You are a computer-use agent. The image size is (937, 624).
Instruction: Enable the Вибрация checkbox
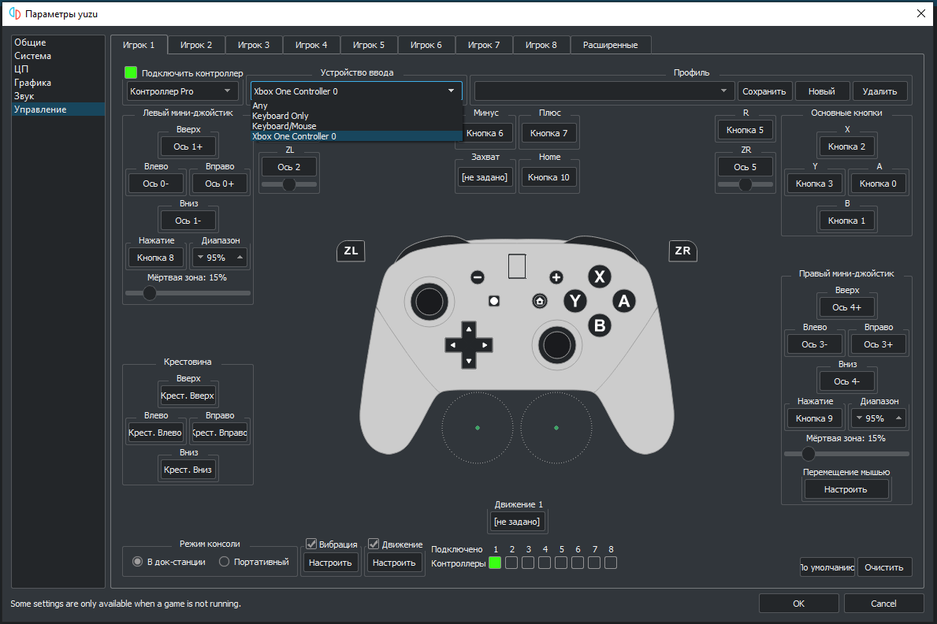tap(312, 544)
